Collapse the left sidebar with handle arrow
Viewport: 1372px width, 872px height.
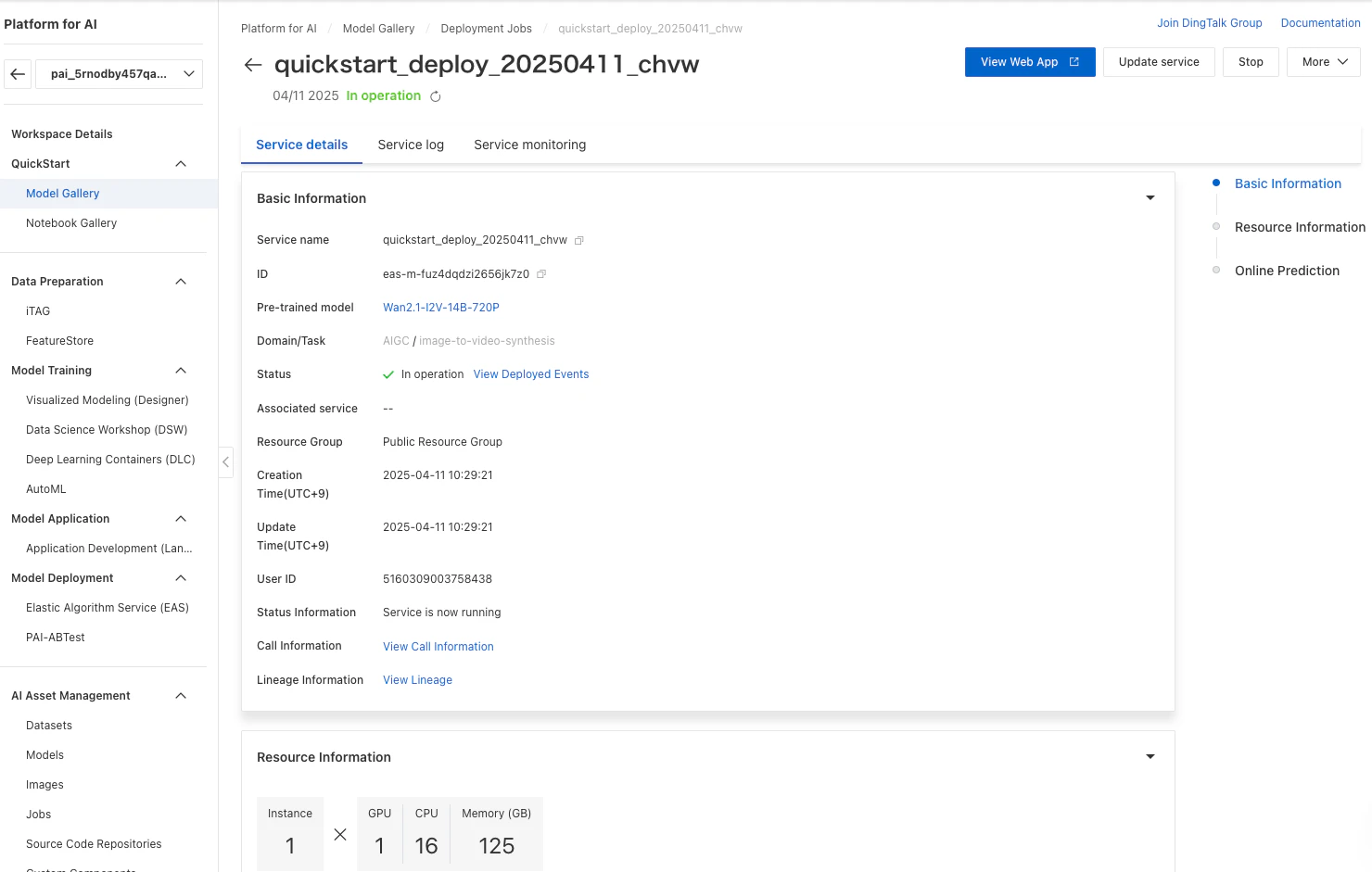point(225,461)
